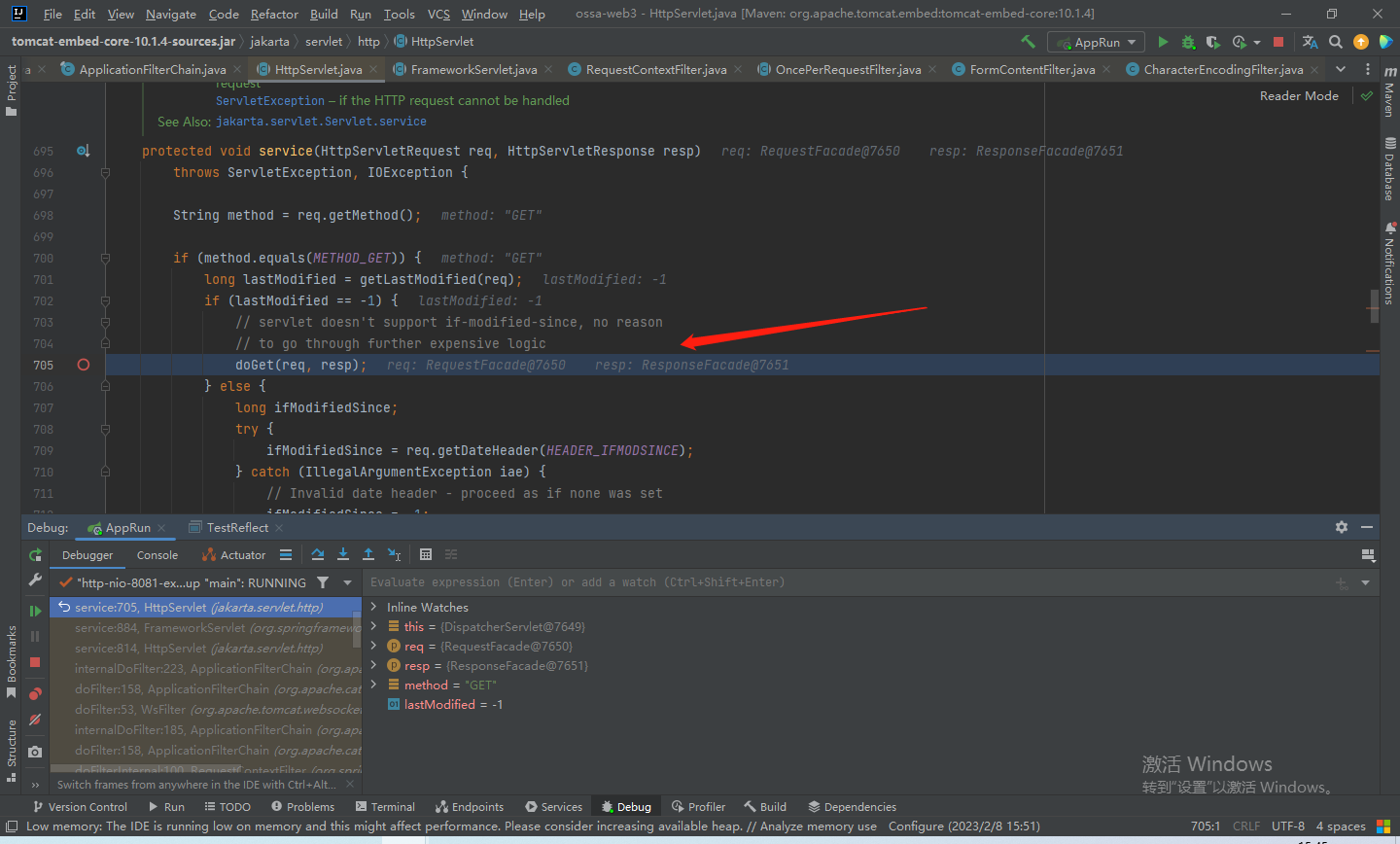Toggle breakpoint on line 705
The width and height of the screenshot is (1400, 844).
pos(84,365)
